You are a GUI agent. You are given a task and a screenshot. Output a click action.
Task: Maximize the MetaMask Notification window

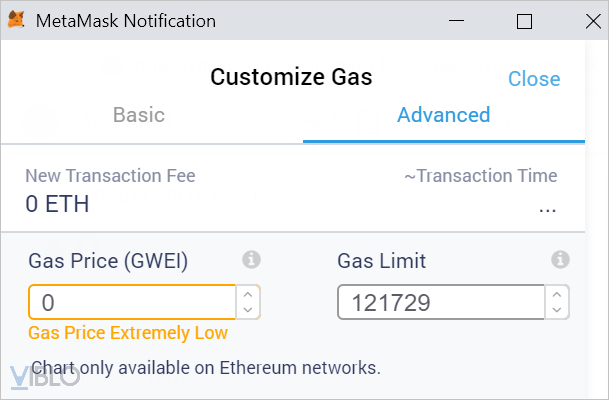click(x=524, y=21)
